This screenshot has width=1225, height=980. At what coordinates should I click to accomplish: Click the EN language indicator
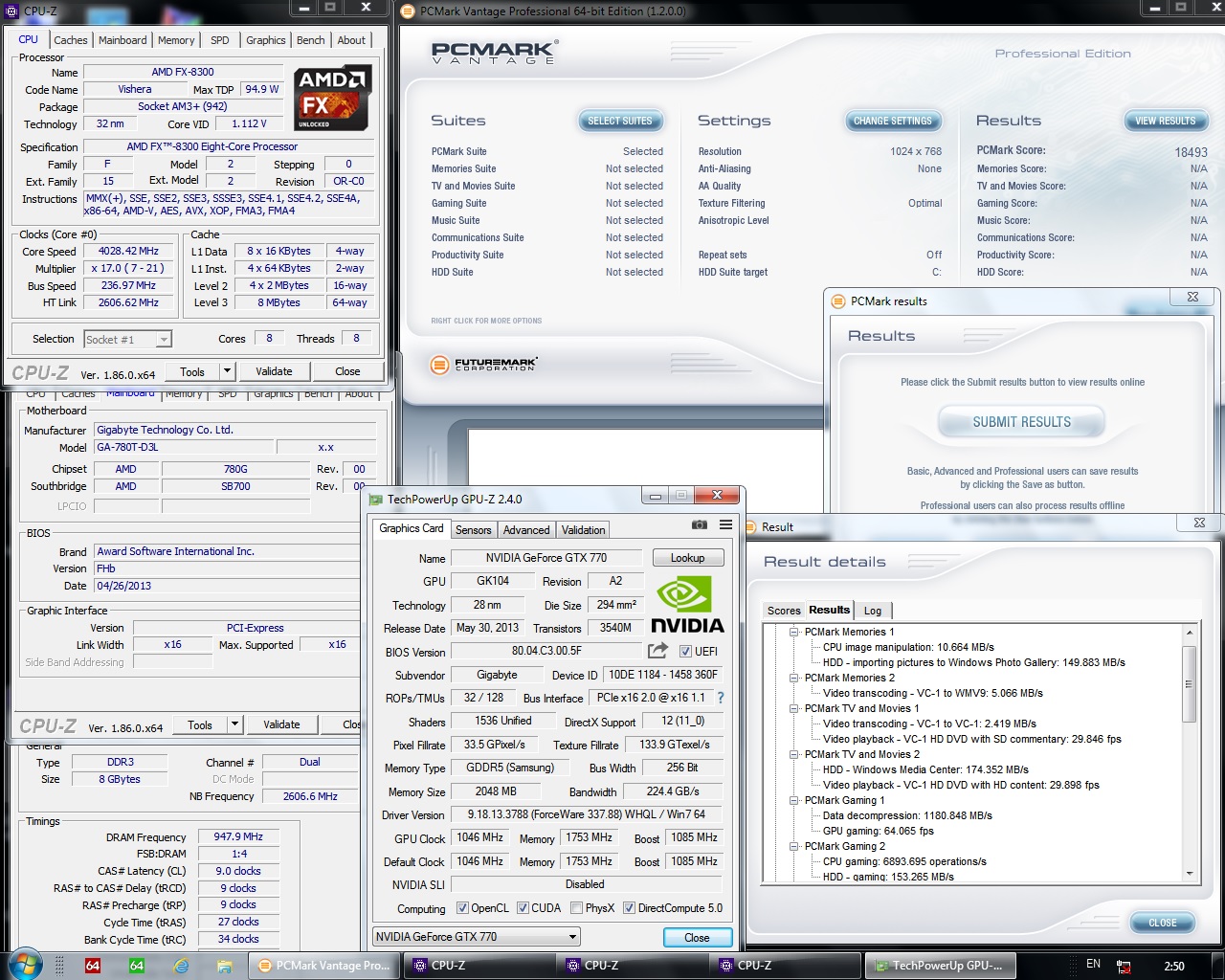1093,965
